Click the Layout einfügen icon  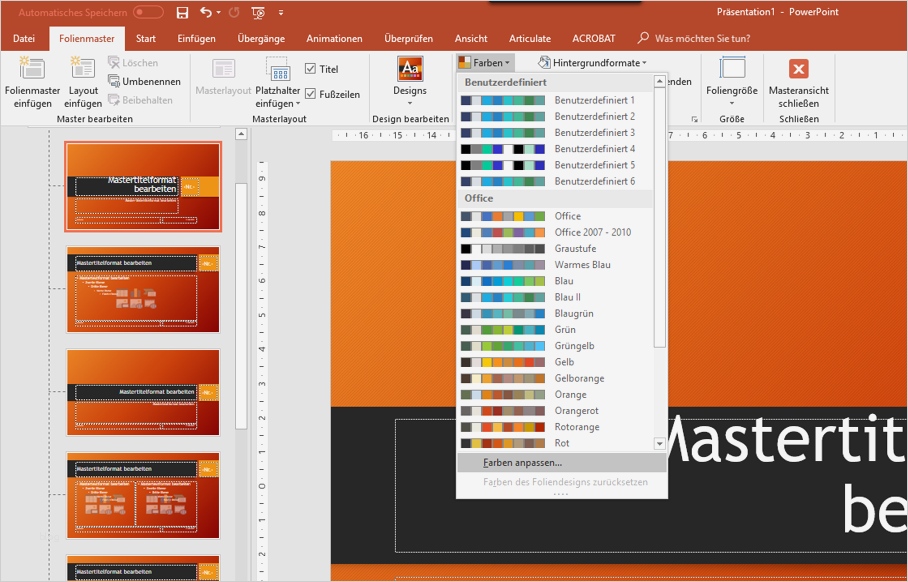[83, 69]
